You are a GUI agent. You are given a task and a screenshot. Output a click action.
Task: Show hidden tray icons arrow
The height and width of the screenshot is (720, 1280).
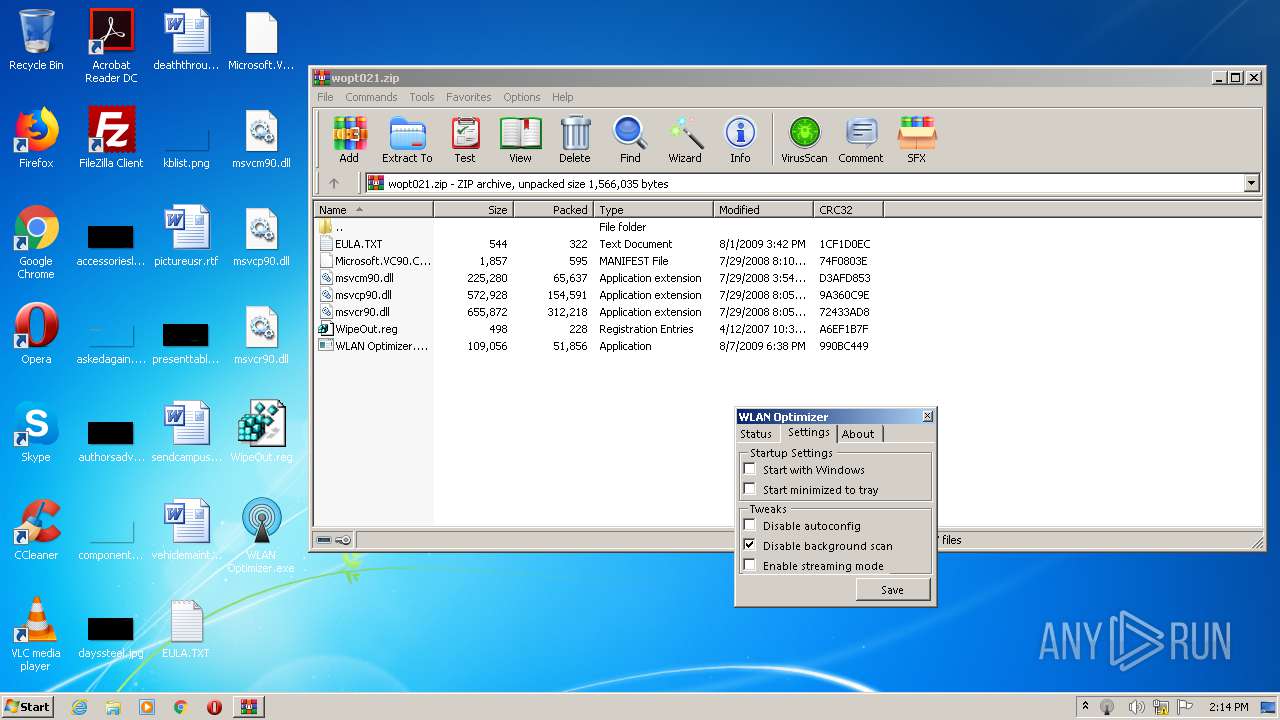1085,706
